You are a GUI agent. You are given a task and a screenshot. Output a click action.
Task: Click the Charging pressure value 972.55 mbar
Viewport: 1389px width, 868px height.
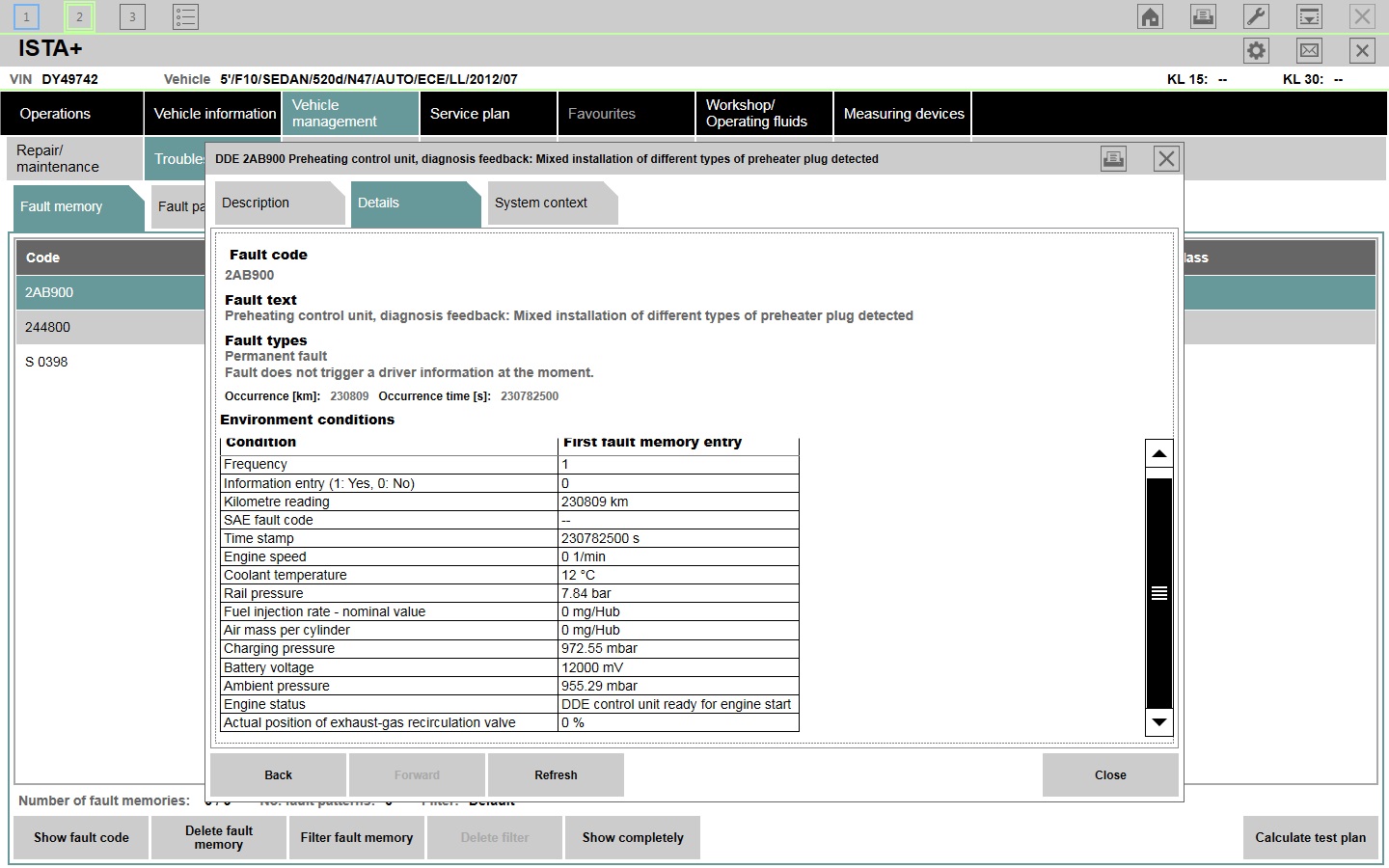click(599, 648)
